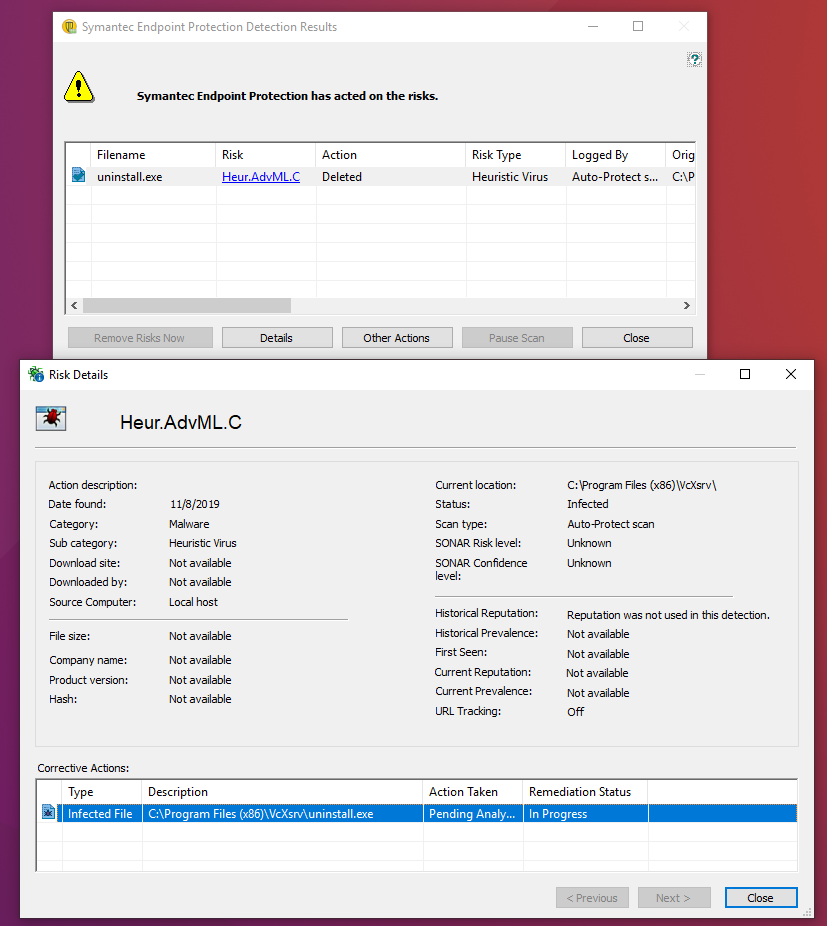Maximize the Risk Details window
827x926 pixels.
[x=745, y=374]
